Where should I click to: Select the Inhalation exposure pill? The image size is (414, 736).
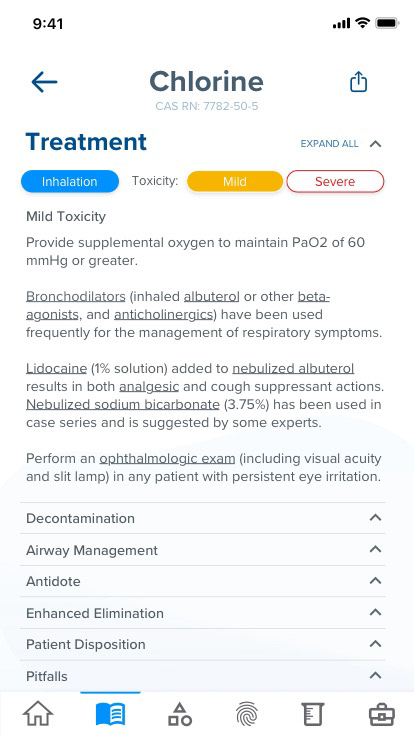[70, 182]
